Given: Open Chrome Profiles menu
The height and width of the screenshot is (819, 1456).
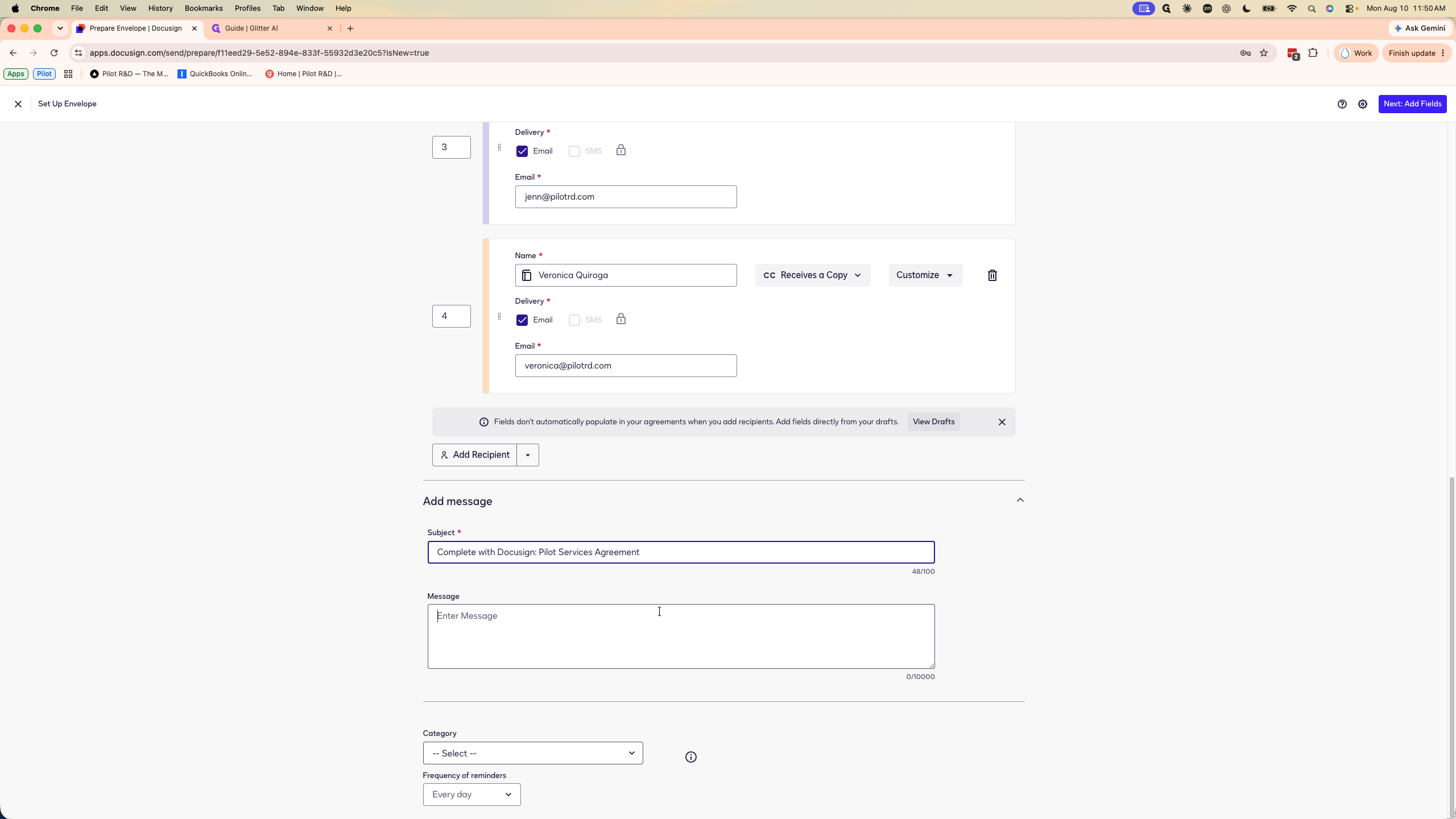Looking at the screenshot, I should click(247, 9).
